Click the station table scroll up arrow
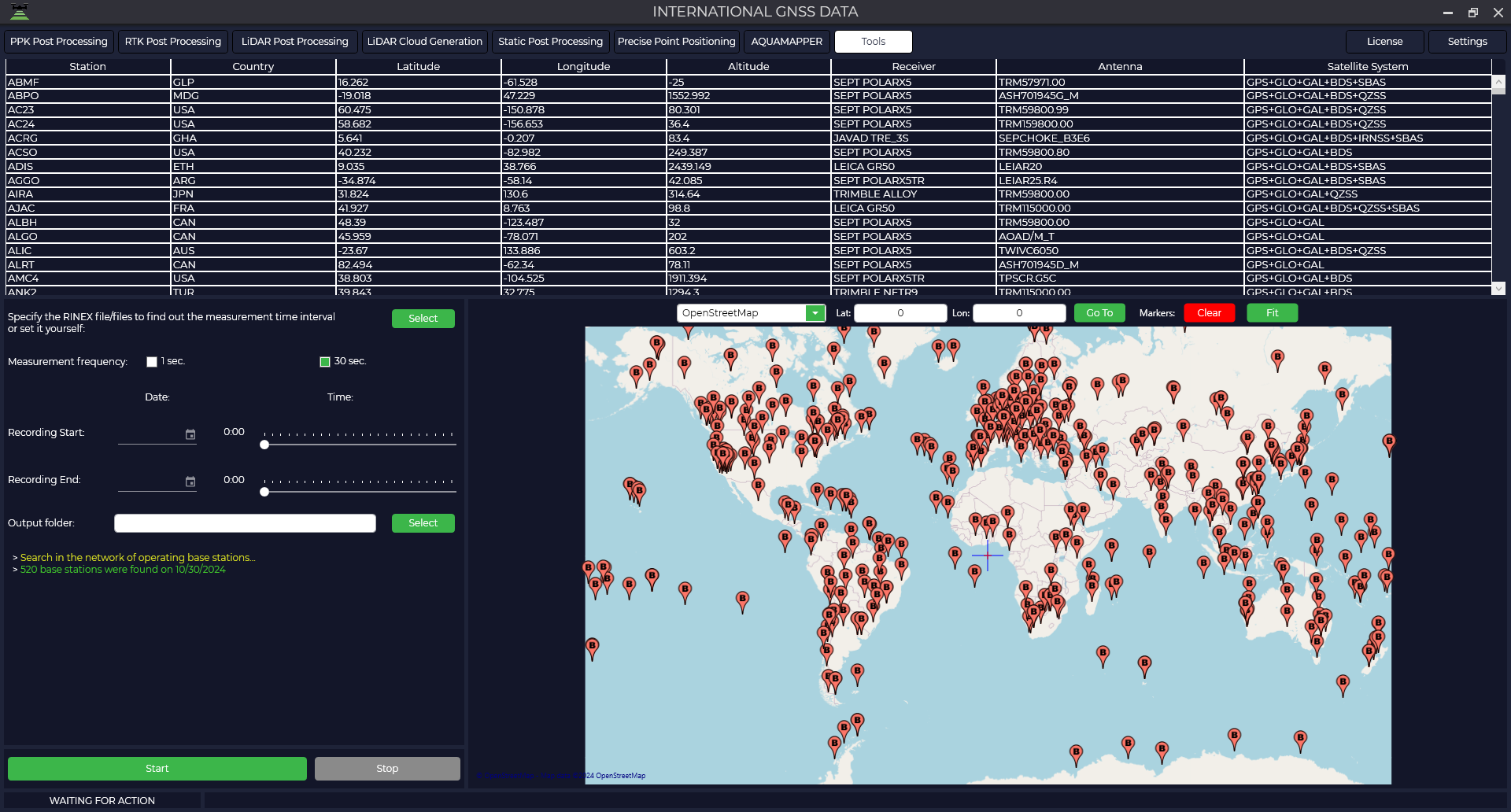 (1499, 81)
